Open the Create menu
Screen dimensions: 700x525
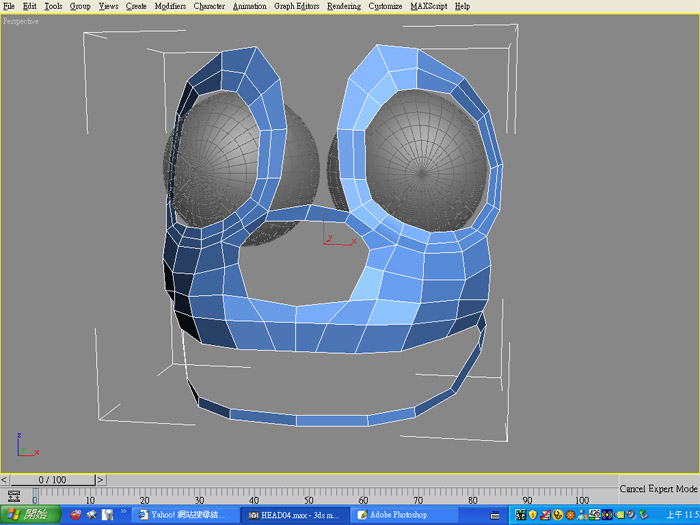pos(136,6)
